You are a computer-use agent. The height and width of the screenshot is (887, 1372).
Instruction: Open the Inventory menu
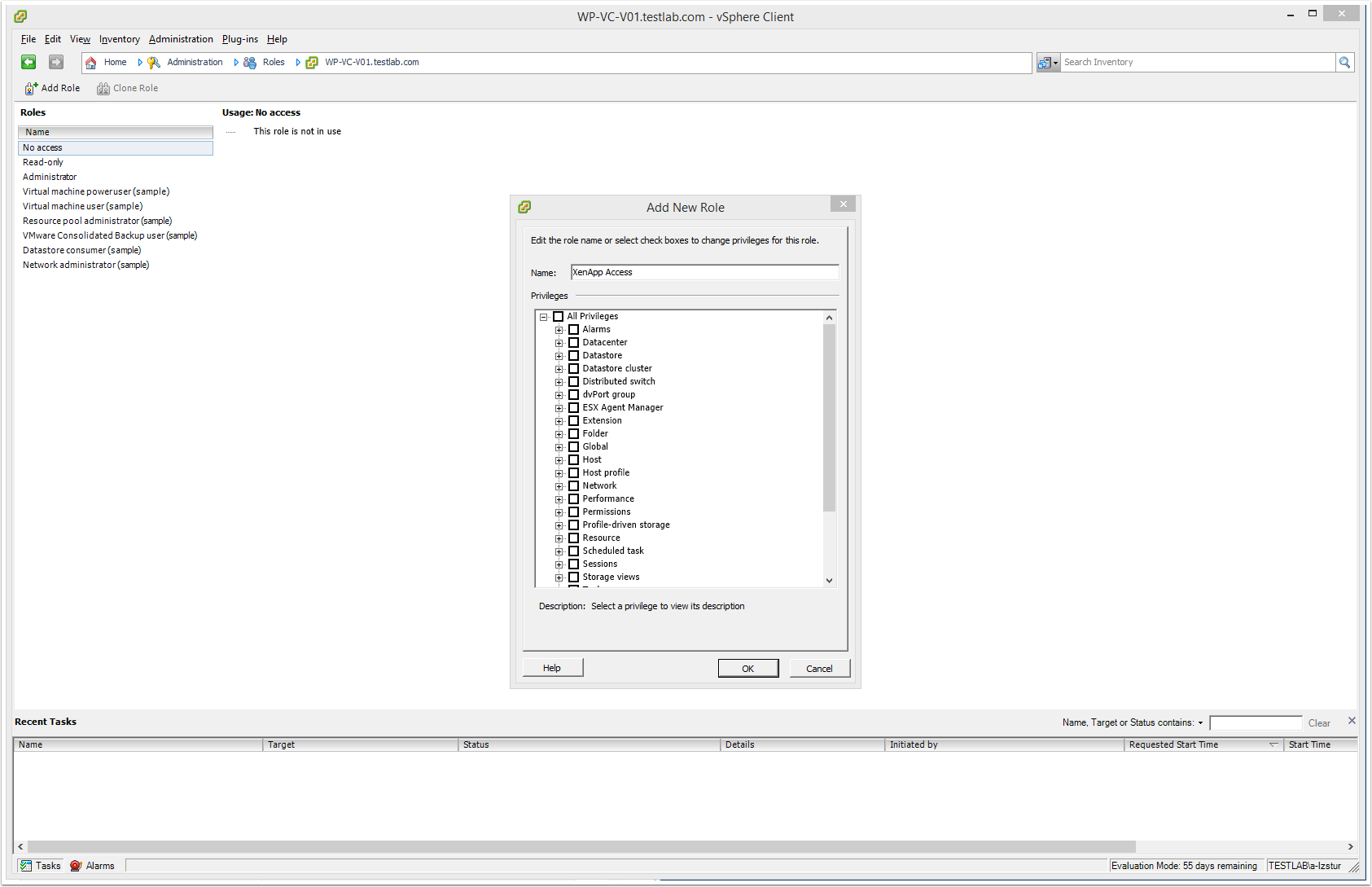(x=120, y=39)
